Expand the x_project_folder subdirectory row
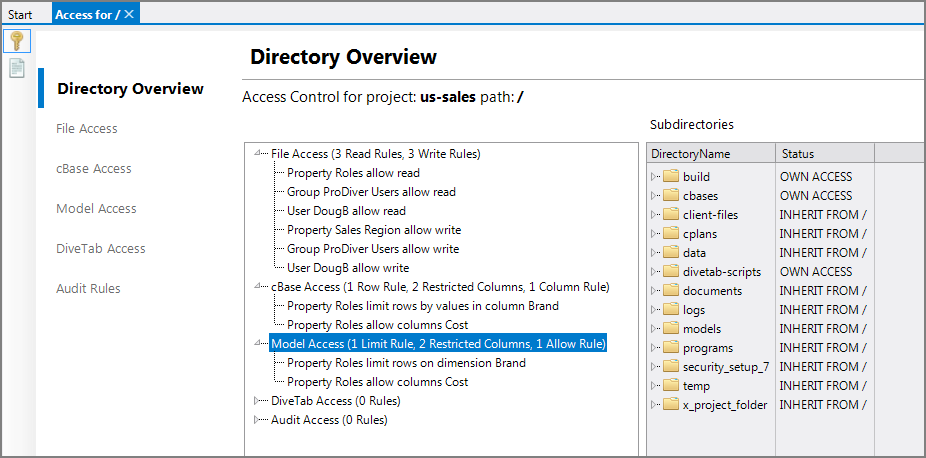 [x=654, y=404]
